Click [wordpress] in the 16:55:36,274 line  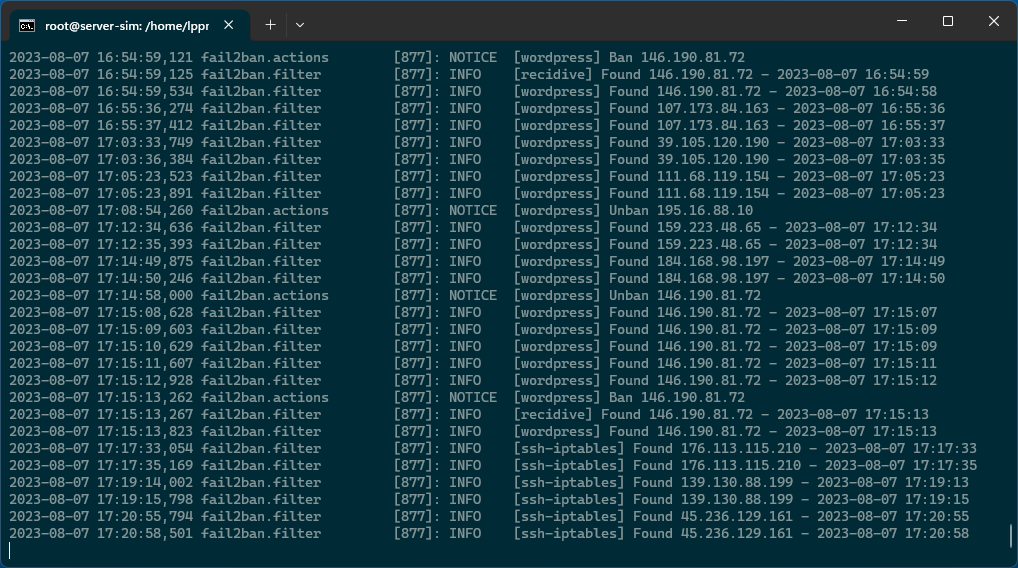(x=556, y=108)
